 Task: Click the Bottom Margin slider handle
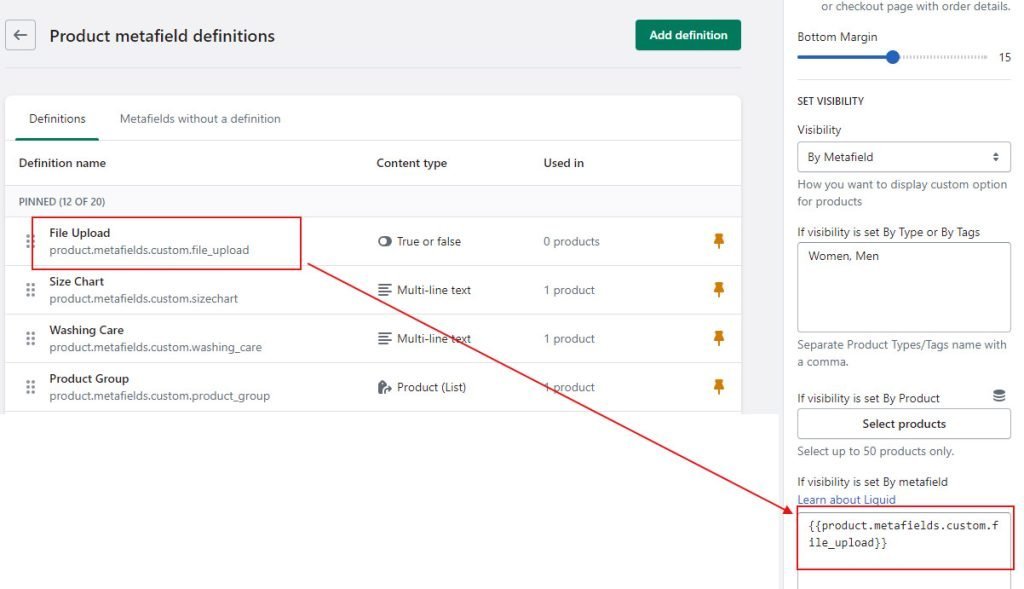point(893,57)
